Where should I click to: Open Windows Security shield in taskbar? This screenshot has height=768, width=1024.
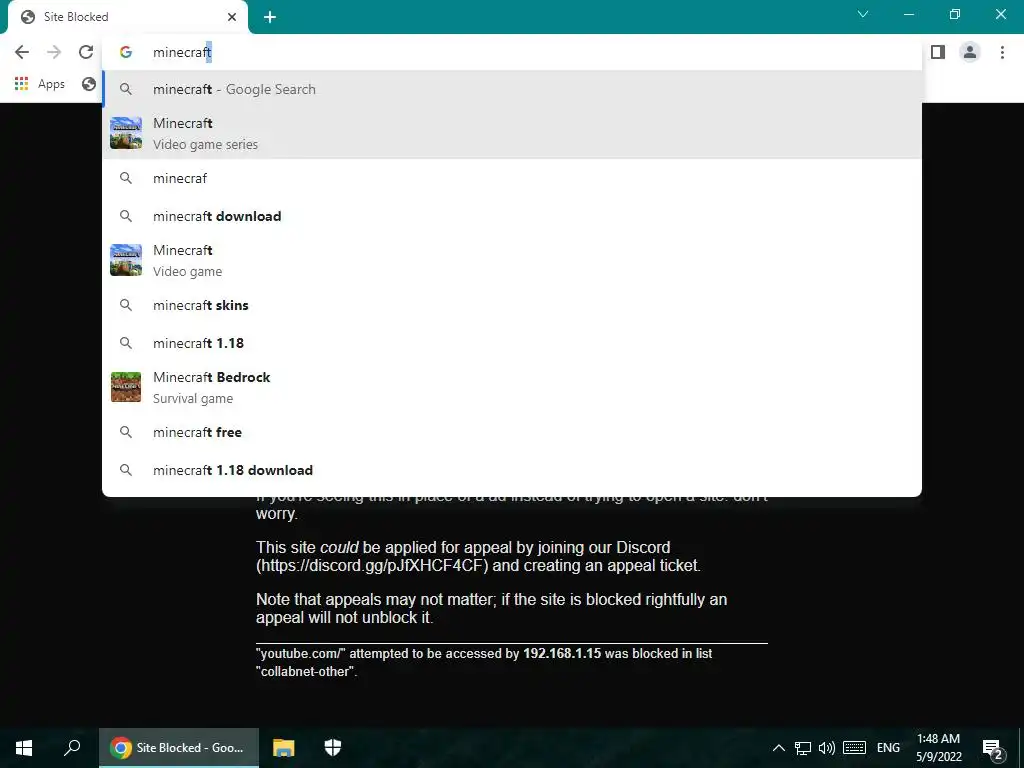333,748
